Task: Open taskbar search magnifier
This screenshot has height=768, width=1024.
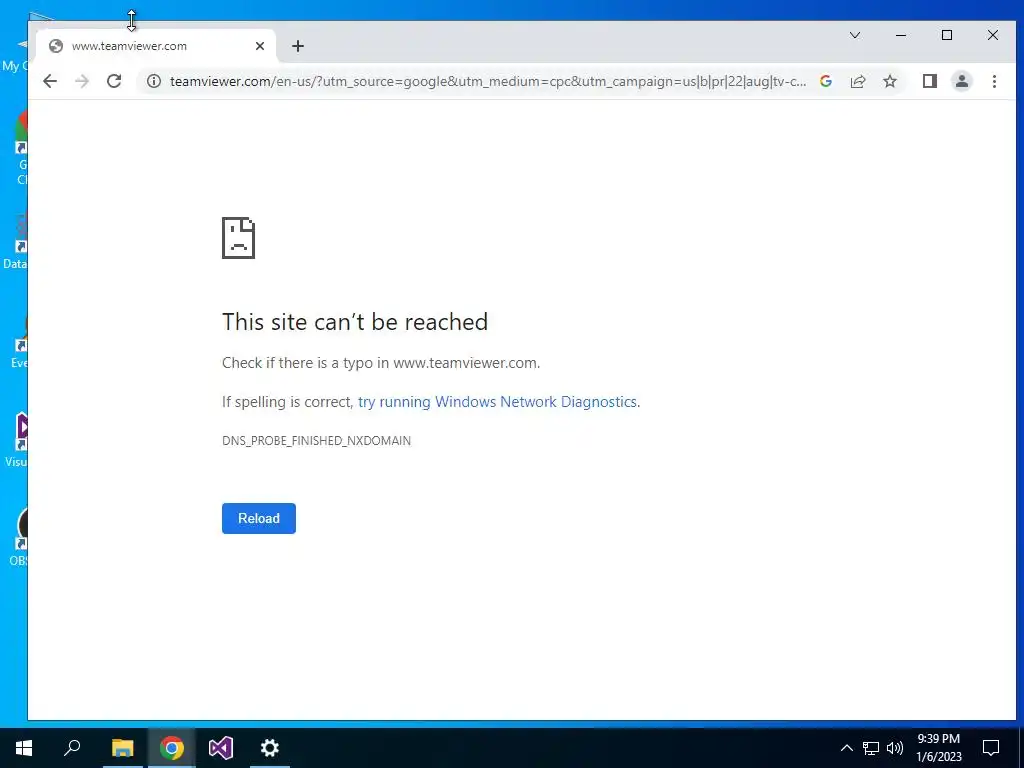Action: pyautogui.click(x=72, y=748)
